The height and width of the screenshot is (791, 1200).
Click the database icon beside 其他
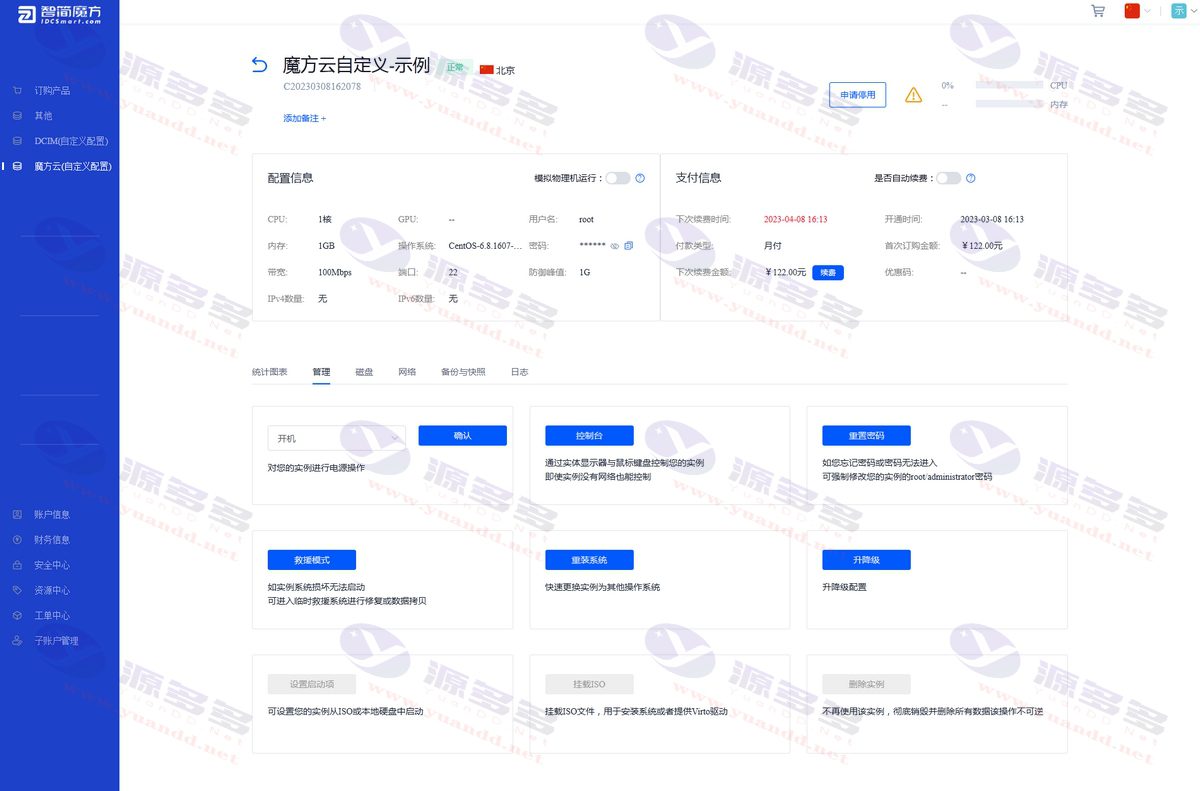point(17,116)
